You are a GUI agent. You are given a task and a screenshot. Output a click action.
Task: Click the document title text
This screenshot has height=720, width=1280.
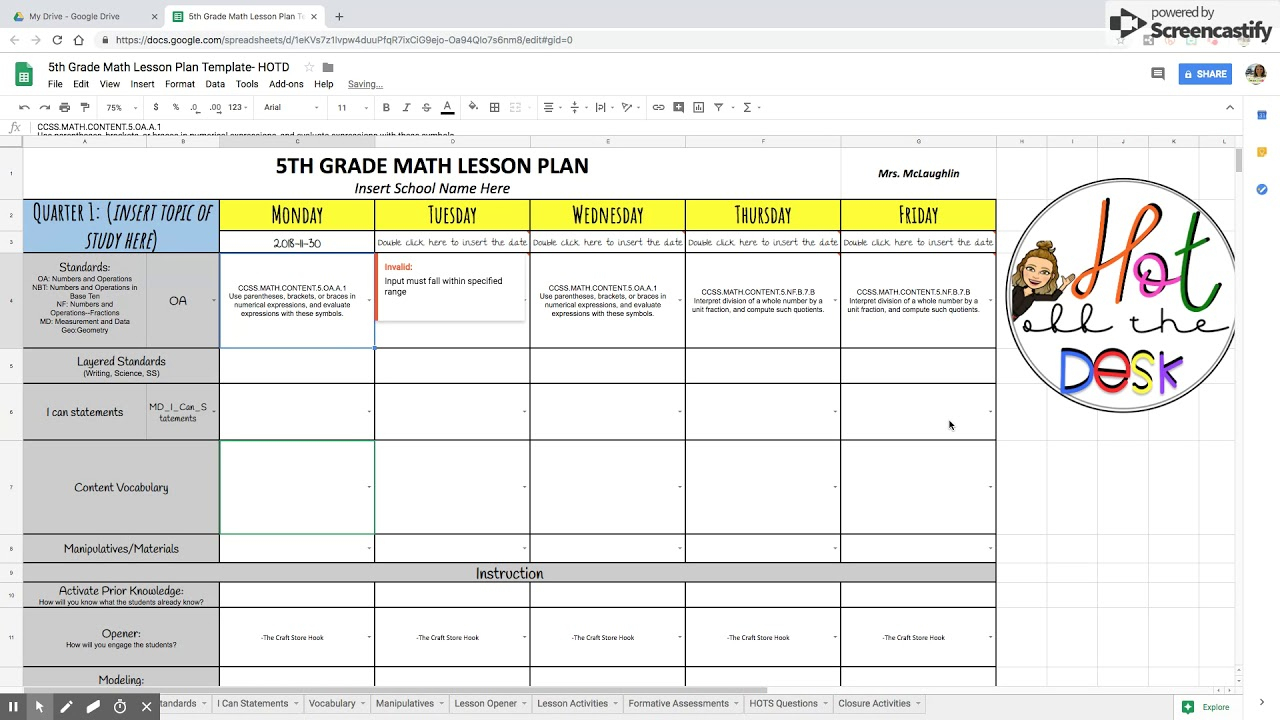pyautogui.click(x=169, y=67)
